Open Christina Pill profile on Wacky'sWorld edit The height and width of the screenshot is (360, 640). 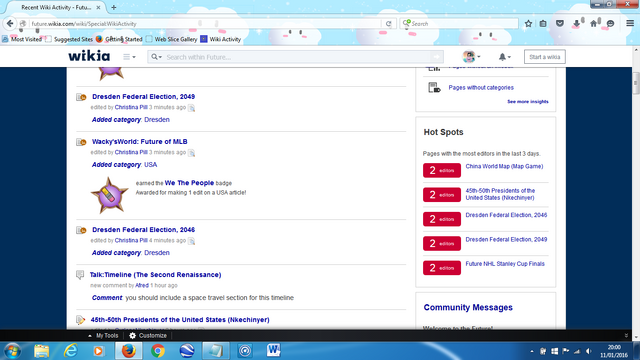[x=131, y=152]
